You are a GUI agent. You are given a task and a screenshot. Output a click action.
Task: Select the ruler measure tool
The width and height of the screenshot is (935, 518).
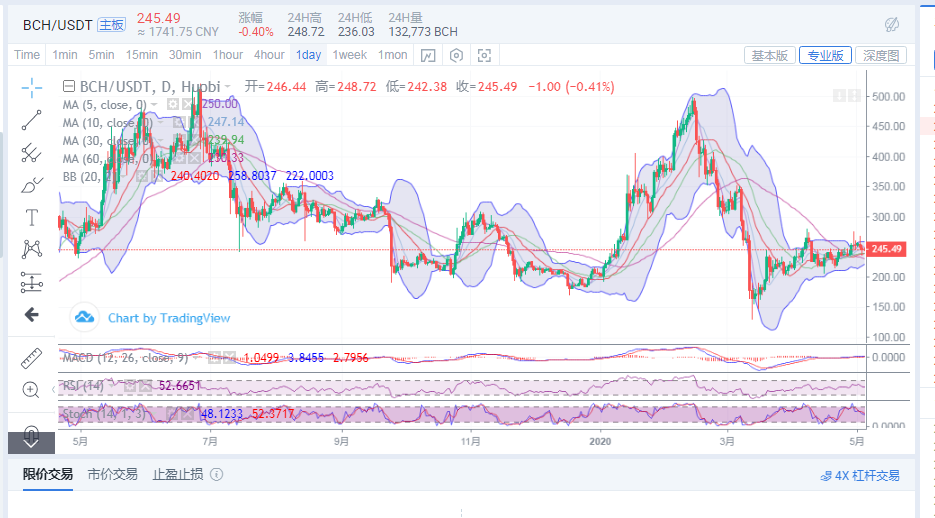(31, 358)
